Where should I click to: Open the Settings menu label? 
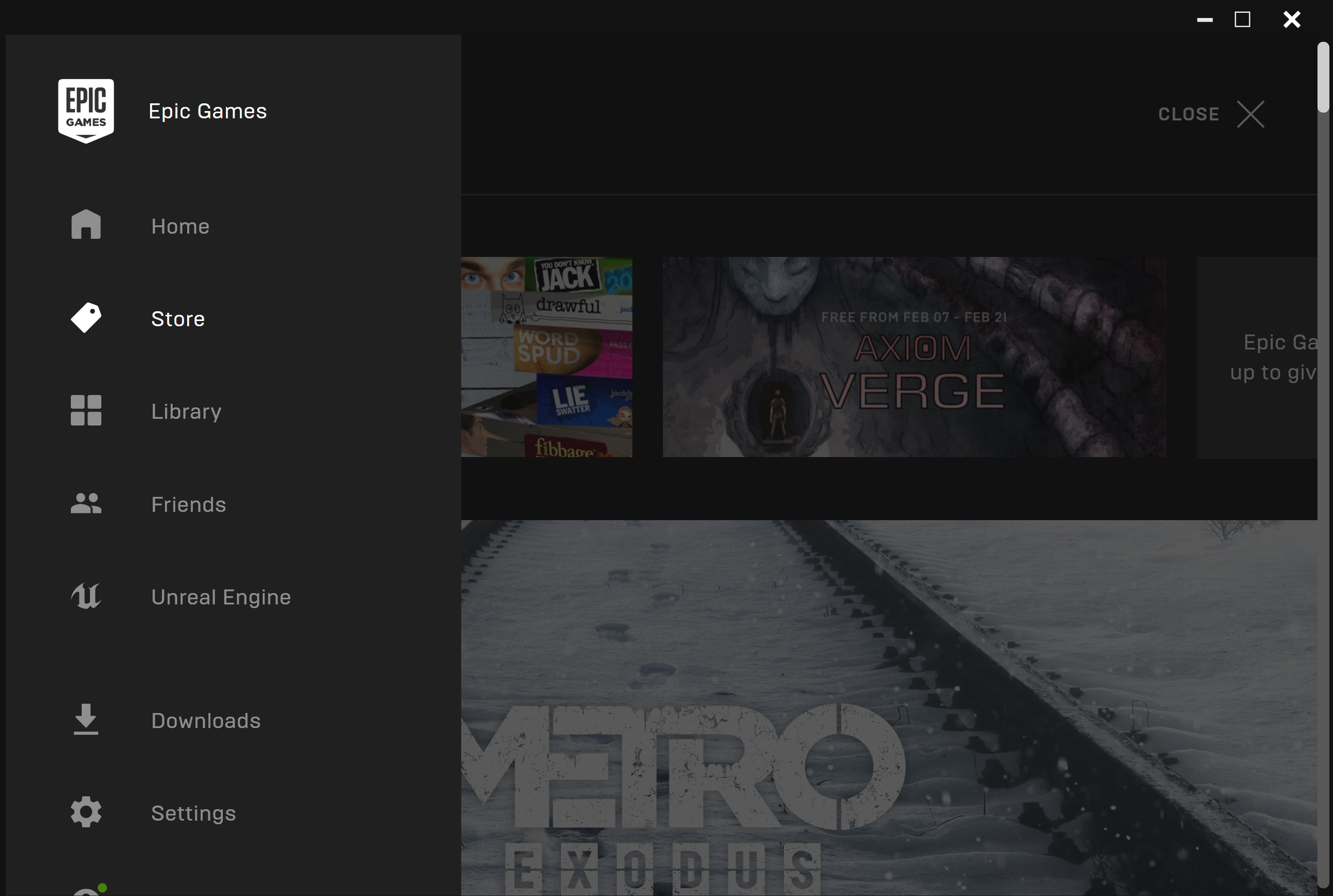[x=193, y=813]
